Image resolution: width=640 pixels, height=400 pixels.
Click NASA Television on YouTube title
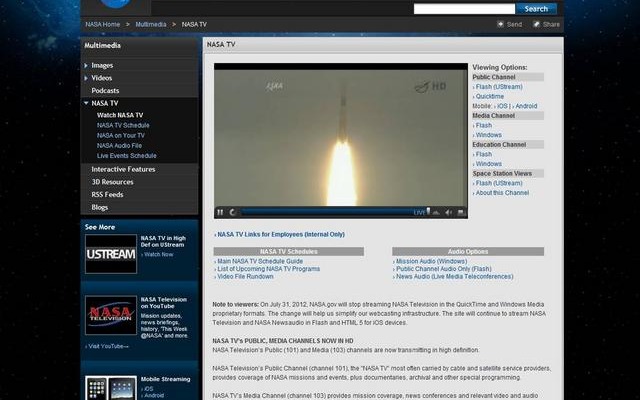pos(164,302)
